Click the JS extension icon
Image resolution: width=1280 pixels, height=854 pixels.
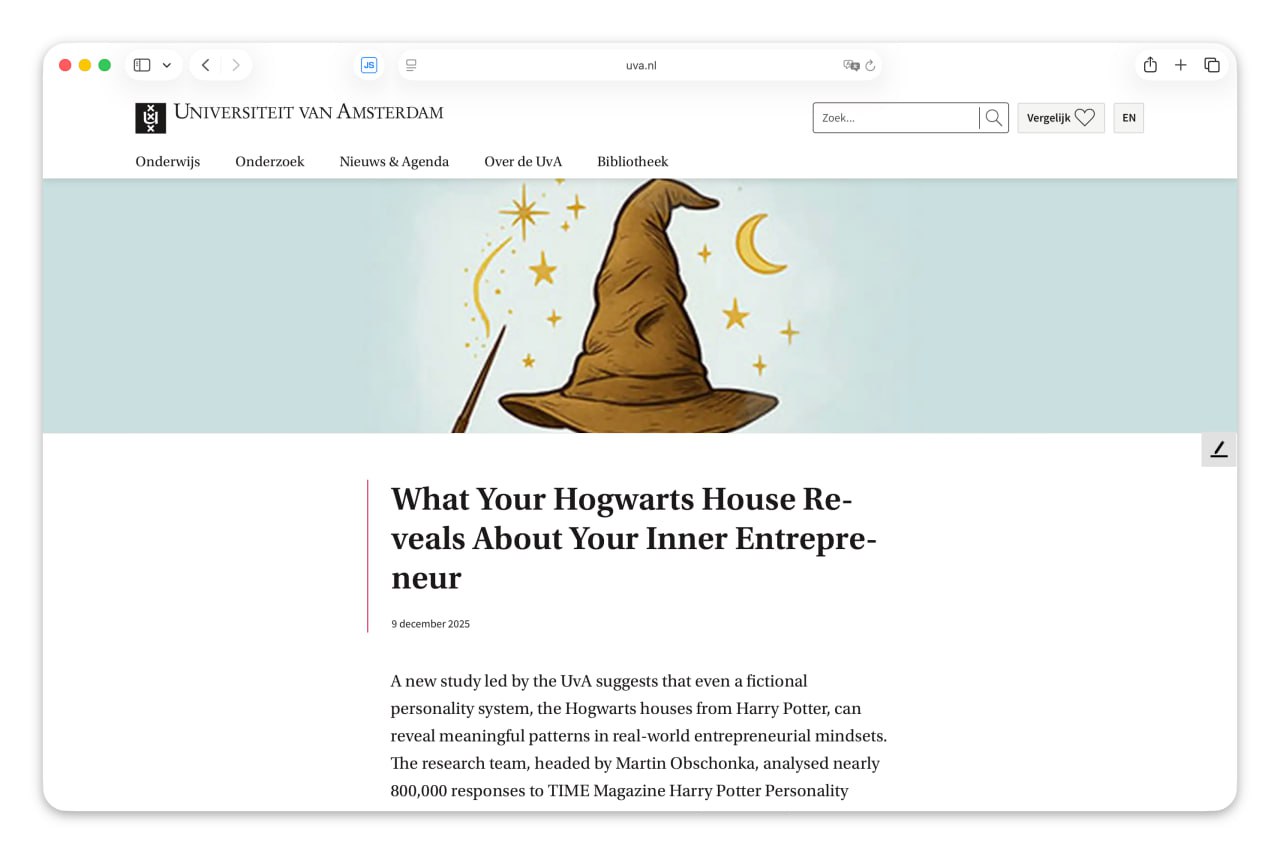[x=369, y=65]
